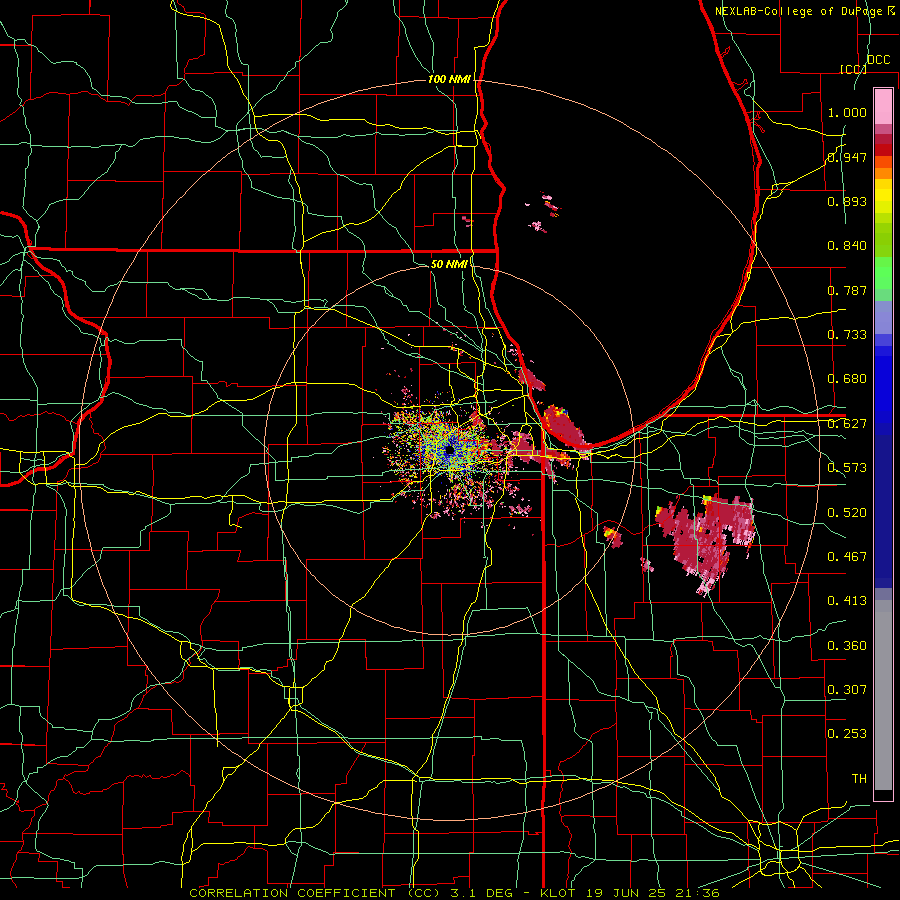The image size is (900, 900).
Task: Click the [CC] unit label above color bar
Action: 853,69
